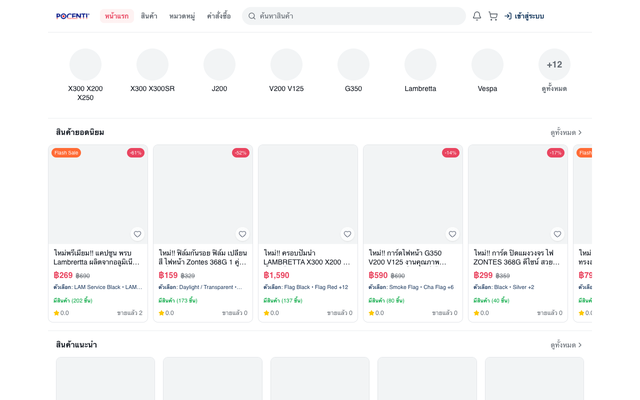Click the ฿269 price text
Viewport: 640px width, 400px height.
tap(63, 275)
